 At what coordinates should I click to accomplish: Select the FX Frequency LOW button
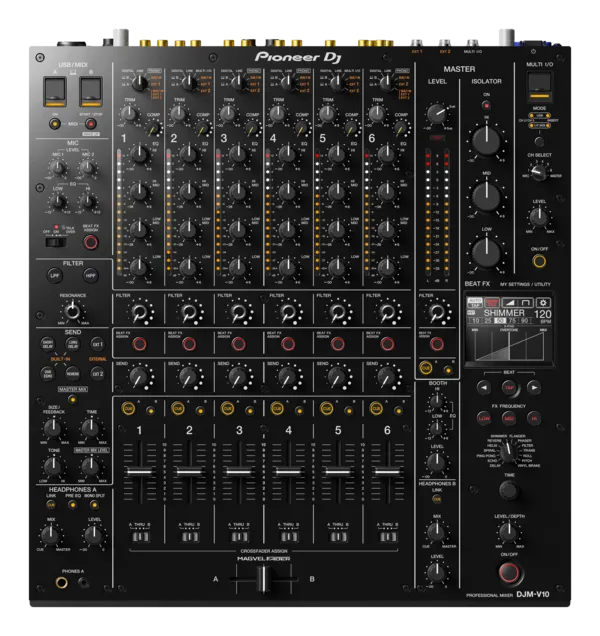[x=484, y=418]
